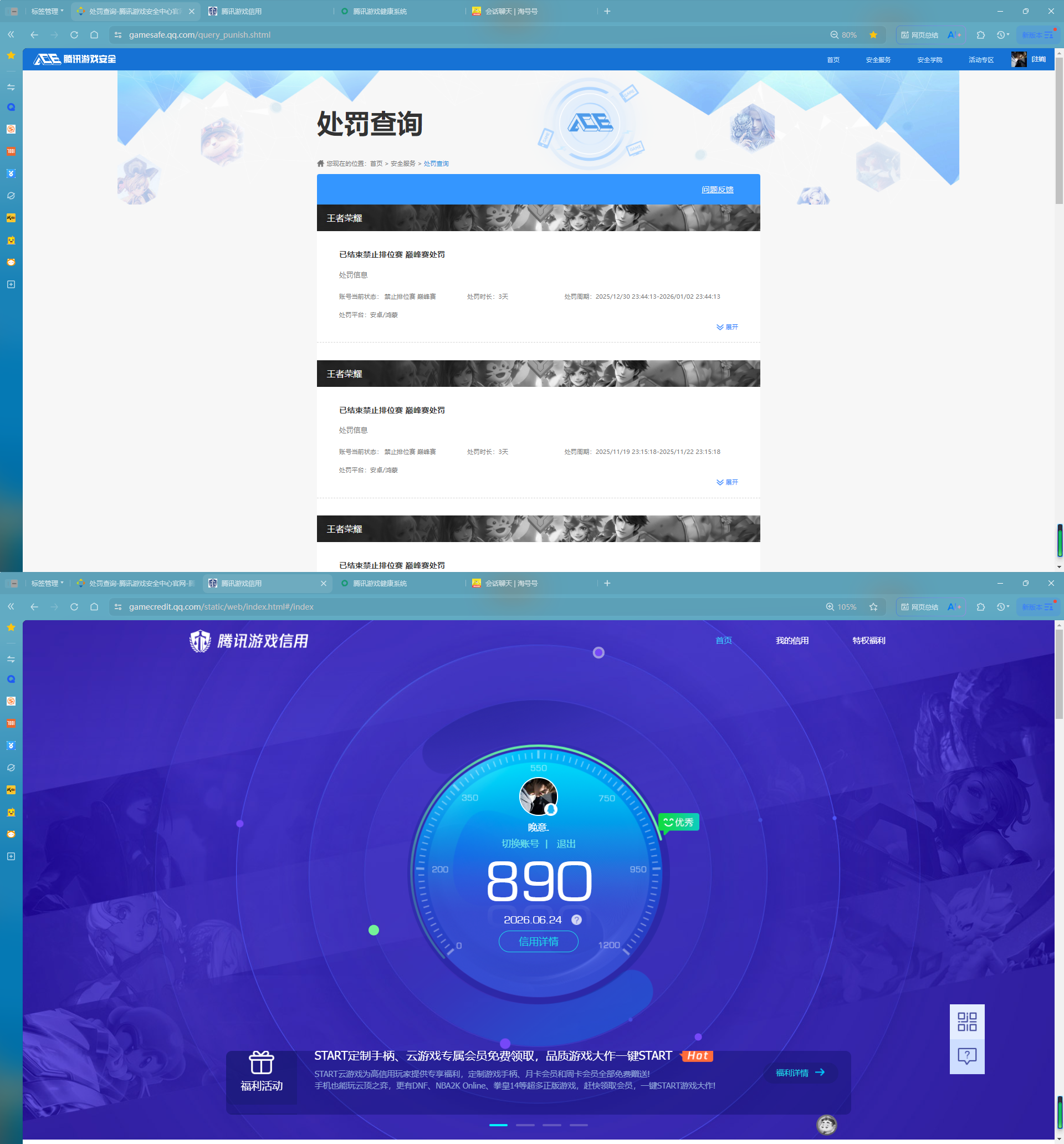This screenshot has width=1064, height=1144.
Task: Switch to 腾讯游戏健康系统 tab in top window
Action: pyautogui.click(x=400, y=11)
